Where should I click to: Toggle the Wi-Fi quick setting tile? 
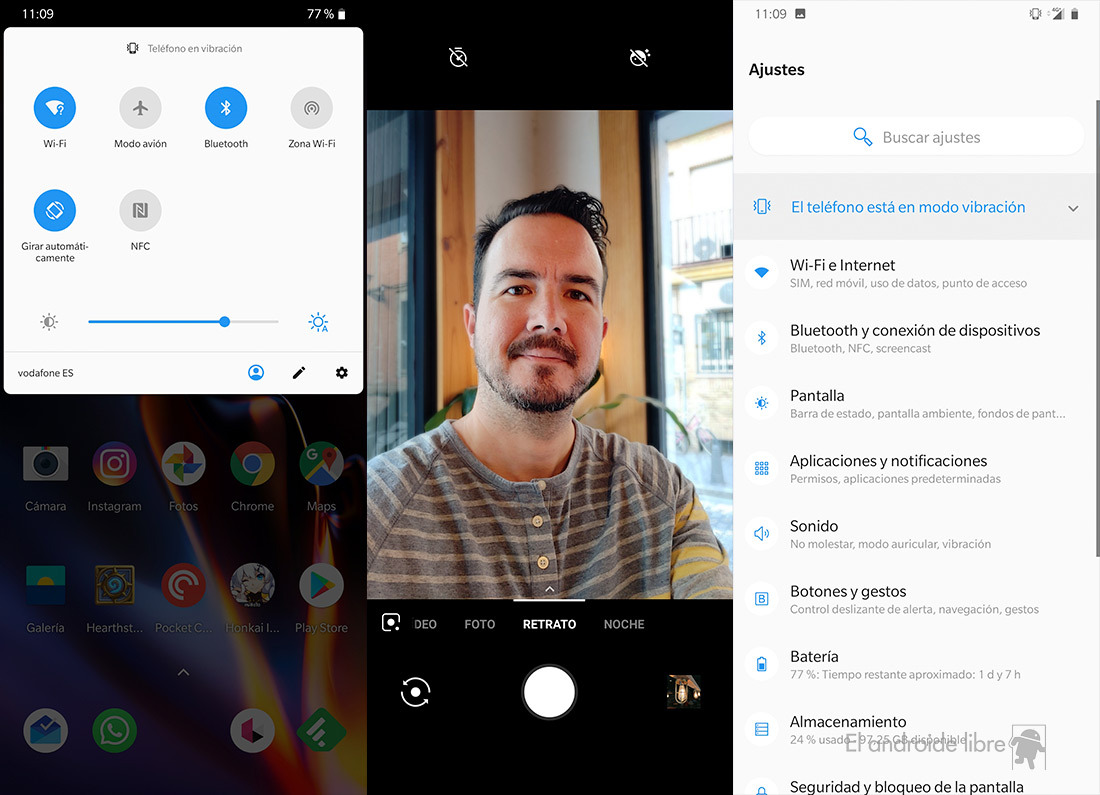pyautogui.click(x=55, y=108)
